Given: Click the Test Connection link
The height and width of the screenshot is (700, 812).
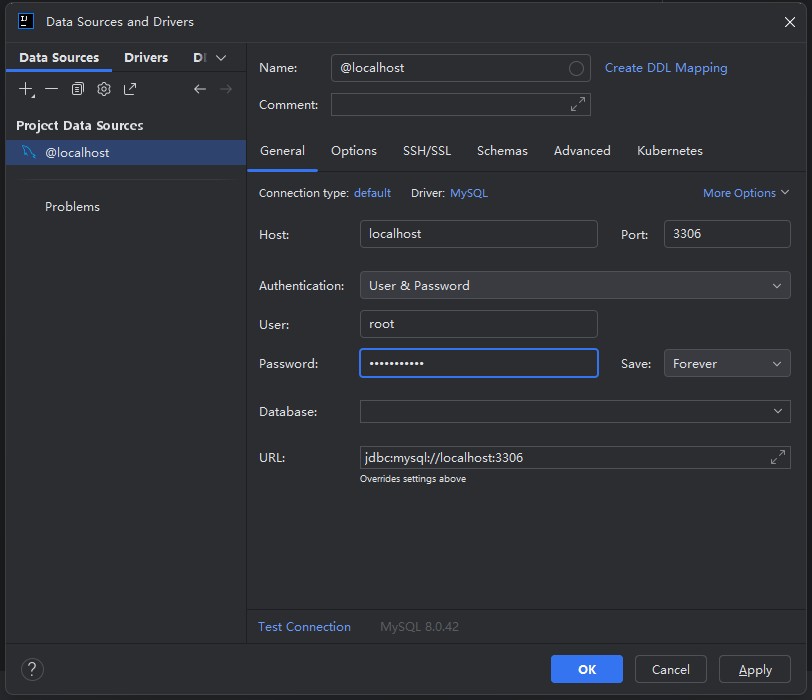Looking at the screenshot, I should coord(304,627).
